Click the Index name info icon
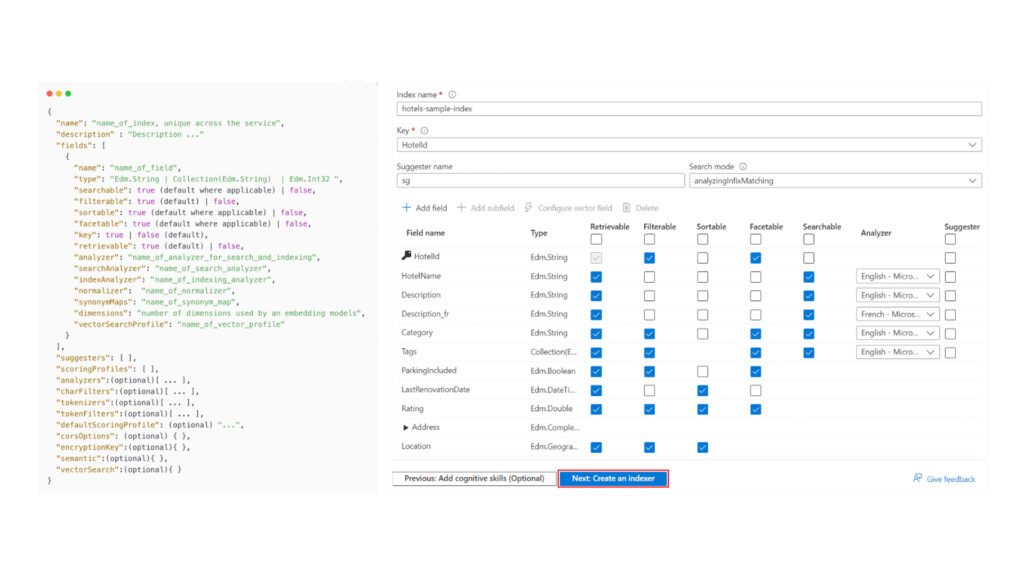This screenshot has width=1024, height=576. [452, 95]
